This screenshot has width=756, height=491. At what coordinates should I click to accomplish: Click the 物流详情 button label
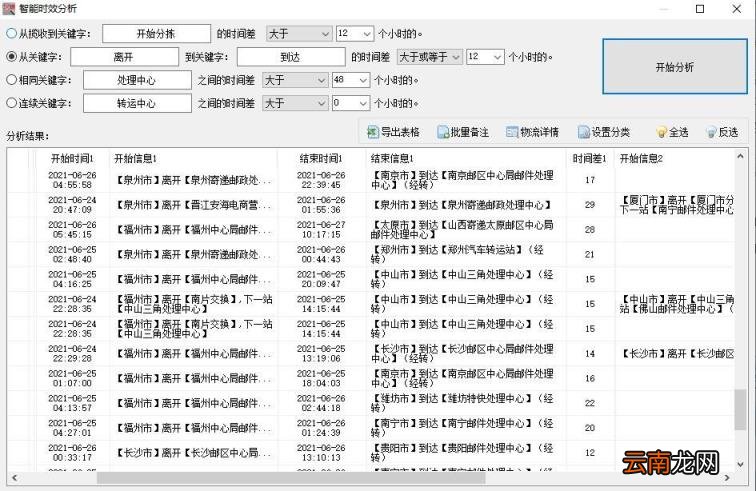[x=539, y=132]
